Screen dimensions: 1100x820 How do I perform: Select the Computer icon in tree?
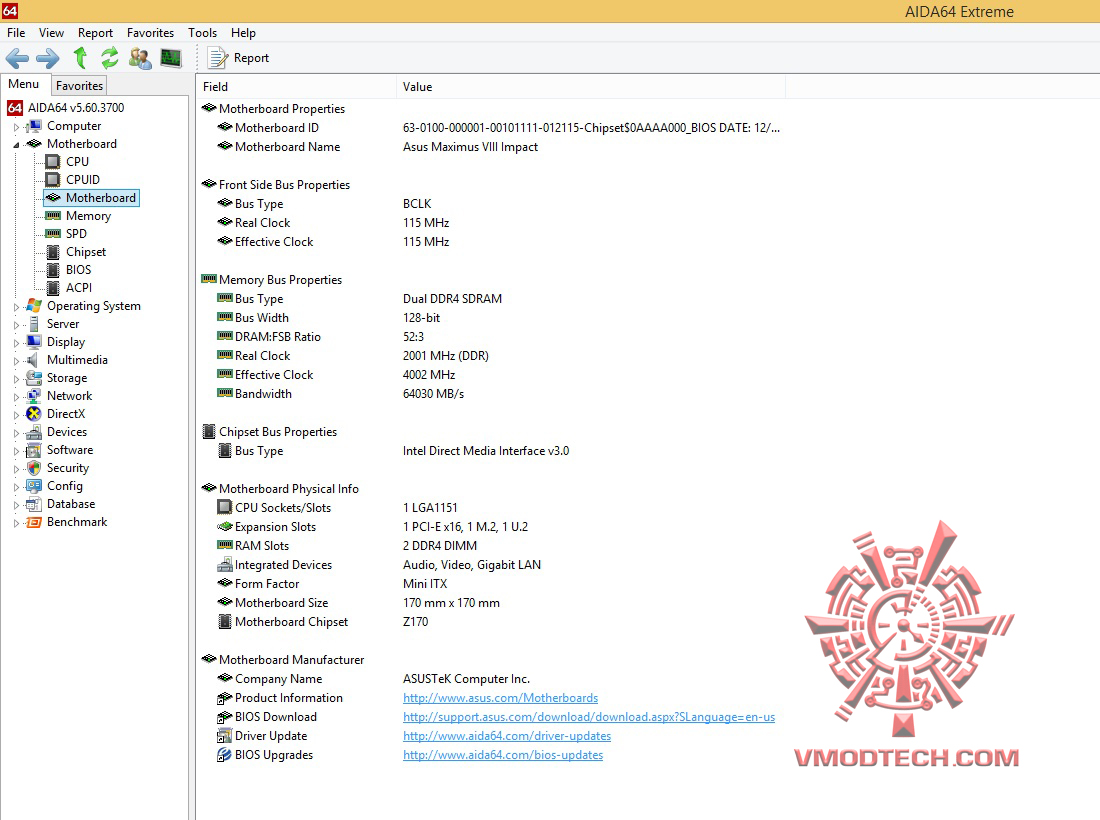pyautogui.click(x=34, y=126)
